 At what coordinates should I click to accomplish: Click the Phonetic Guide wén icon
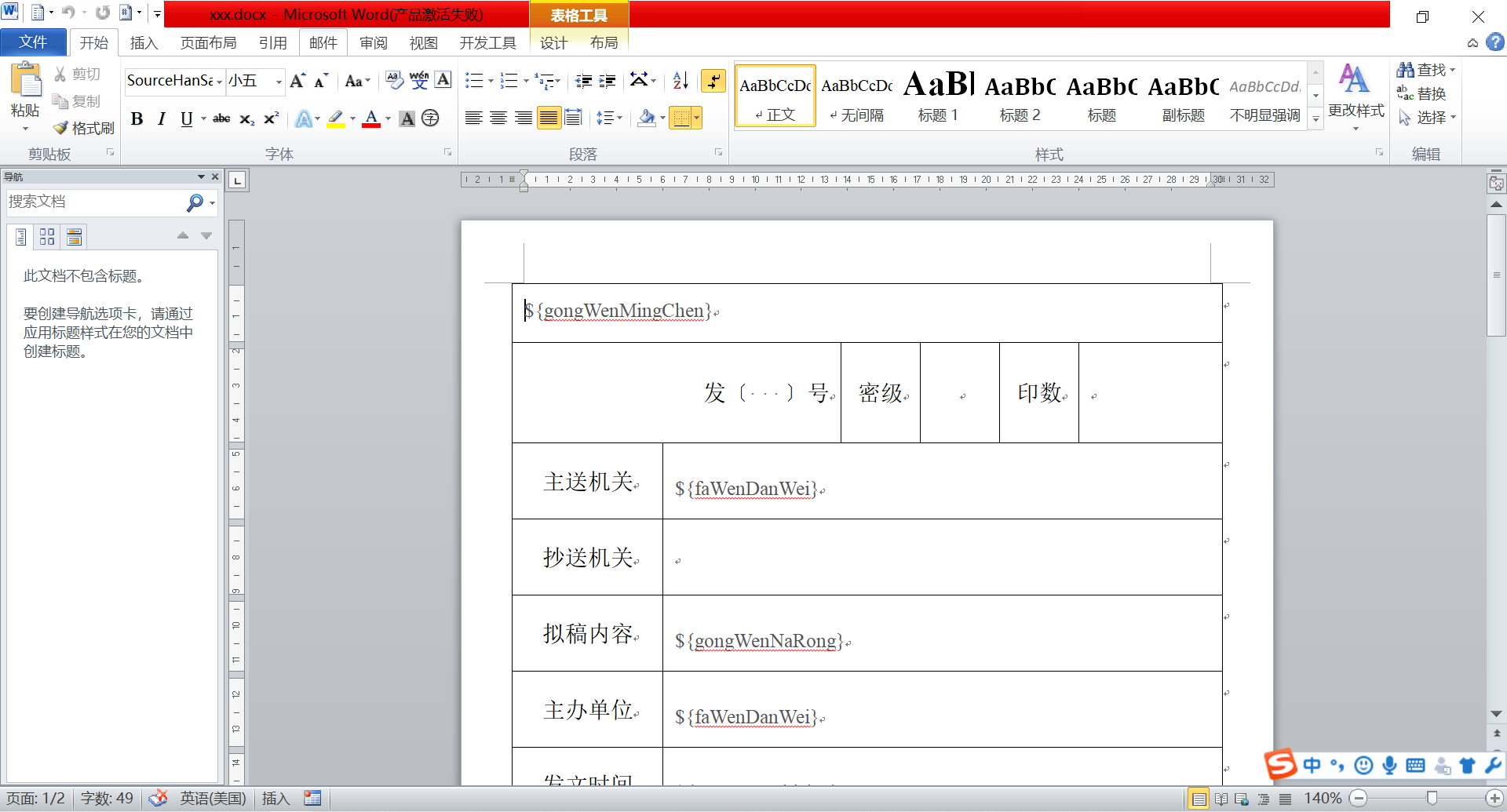[419, 80]
